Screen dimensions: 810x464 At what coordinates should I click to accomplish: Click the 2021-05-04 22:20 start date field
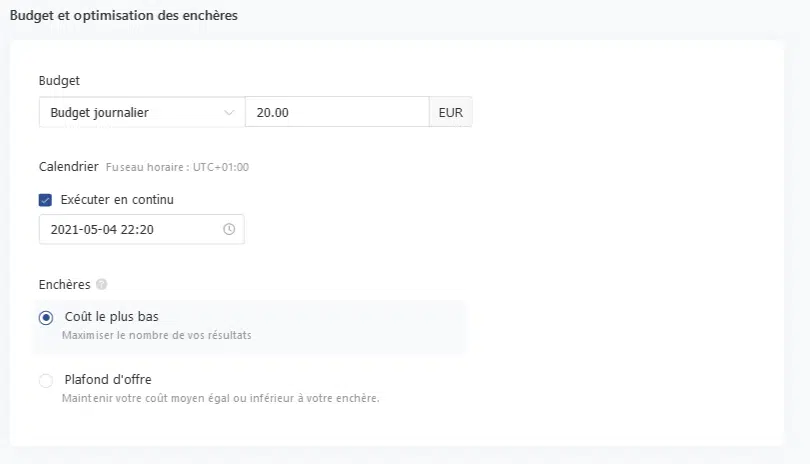tap(130, 230)
